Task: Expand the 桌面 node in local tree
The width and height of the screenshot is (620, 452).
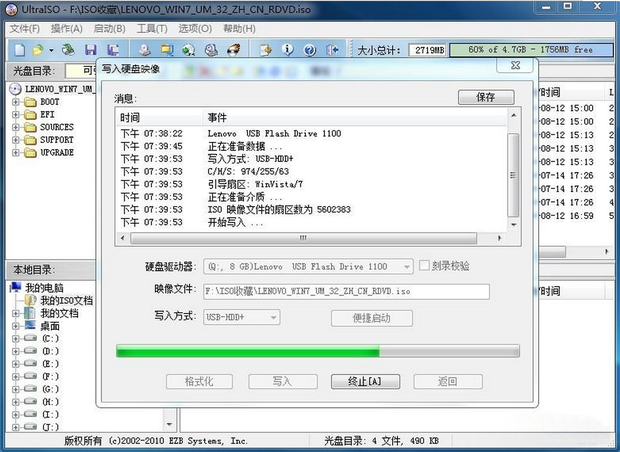Action: pyautogui.click(x=15, y=326)
